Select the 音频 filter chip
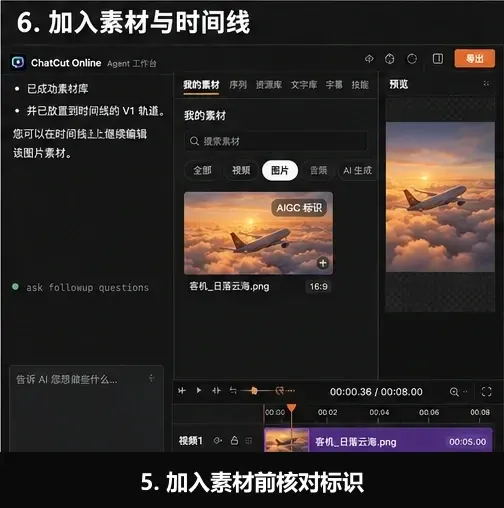504x508 pixels. click(319, 171)
